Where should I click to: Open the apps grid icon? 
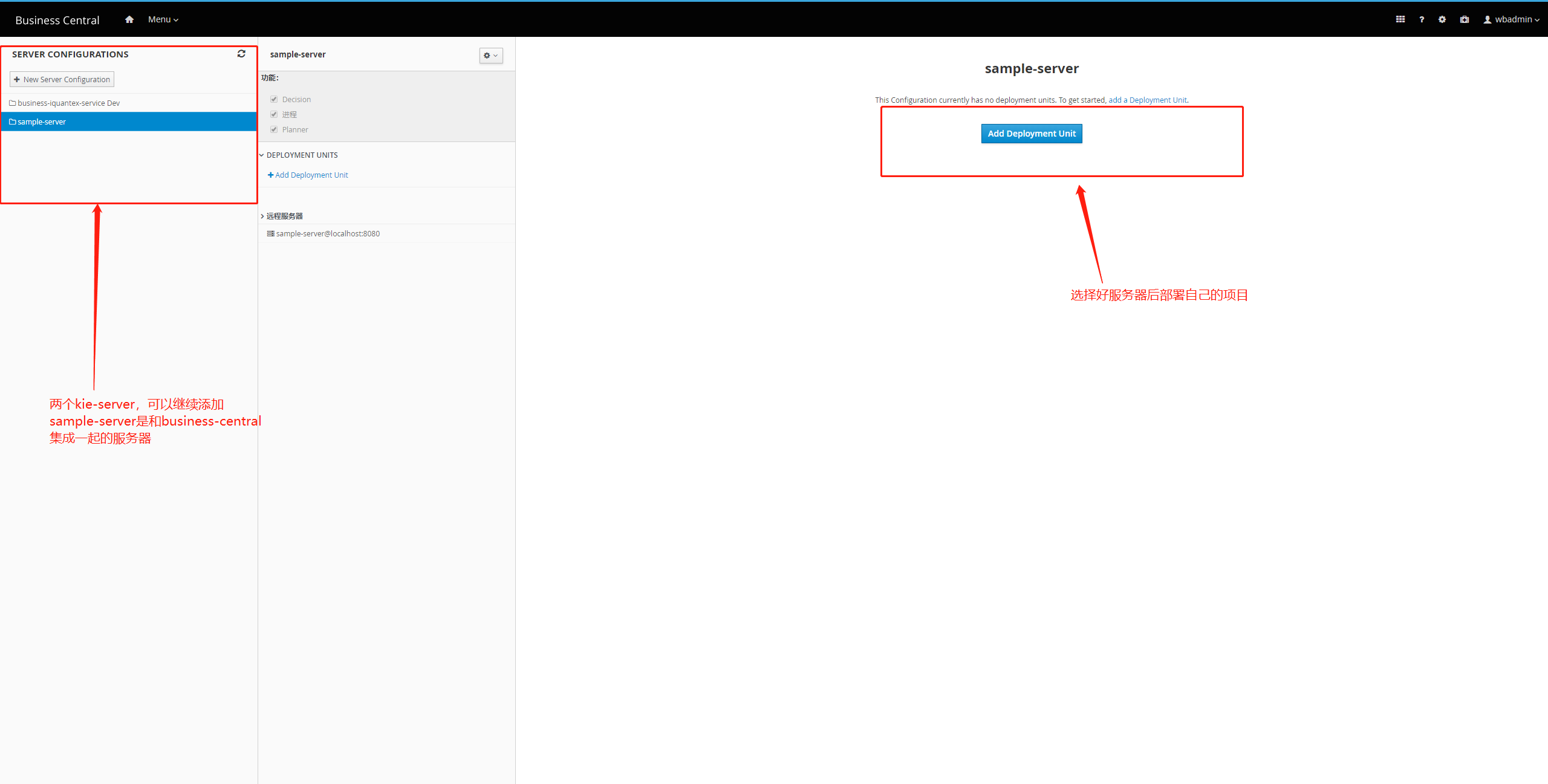1400,19
